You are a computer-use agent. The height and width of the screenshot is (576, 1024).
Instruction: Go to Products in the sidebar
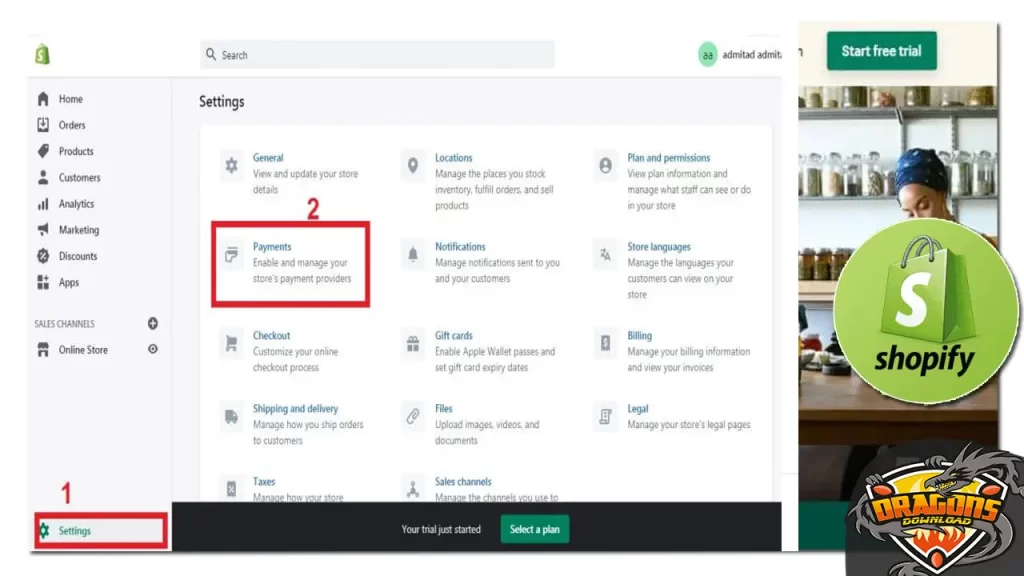pyautogui.click(x=76, y=151)
